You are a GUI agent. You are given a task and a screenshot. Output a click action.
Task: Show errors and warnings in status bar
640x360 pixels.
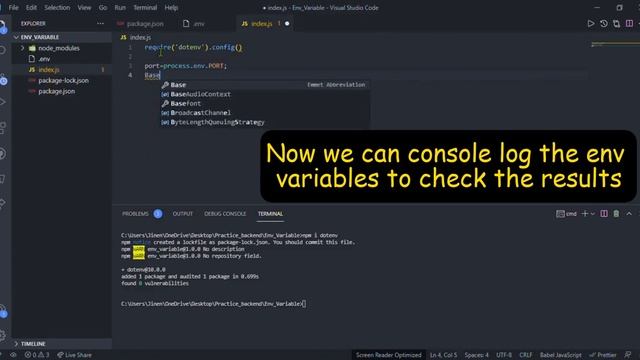[x=37, y=355]
